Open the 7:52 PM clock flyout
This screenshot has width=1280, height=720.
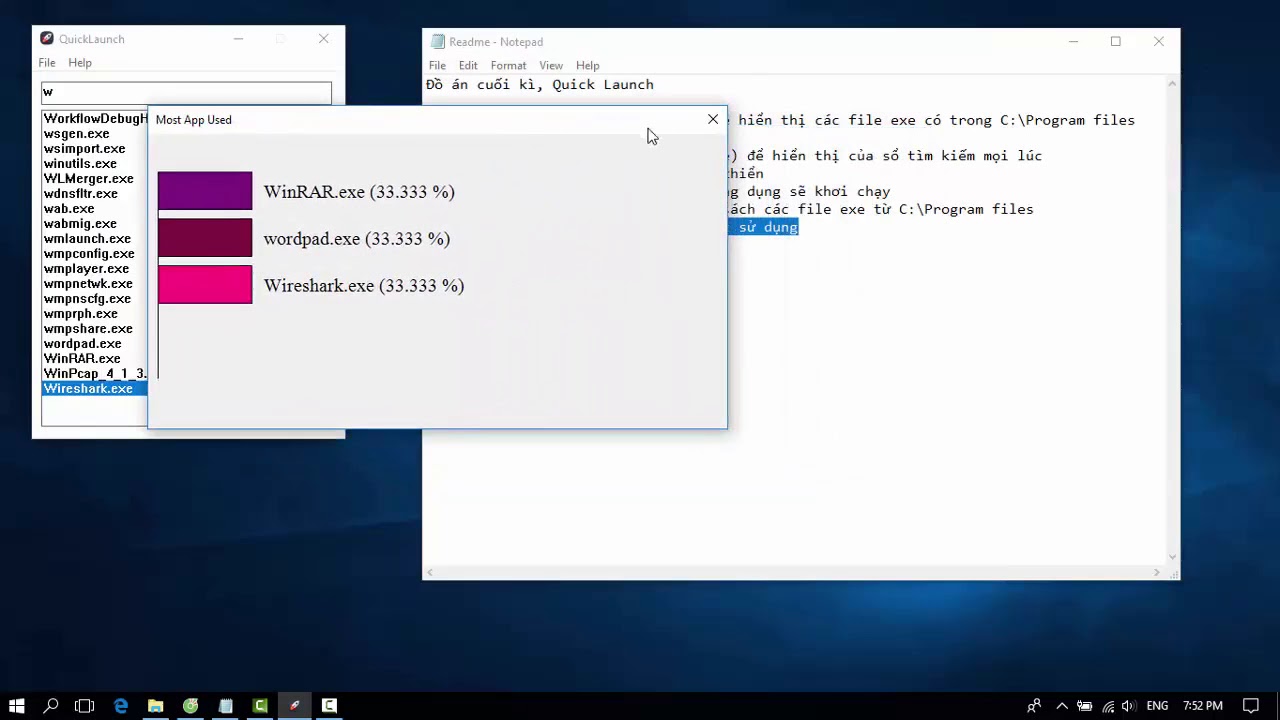[1203, 706]
